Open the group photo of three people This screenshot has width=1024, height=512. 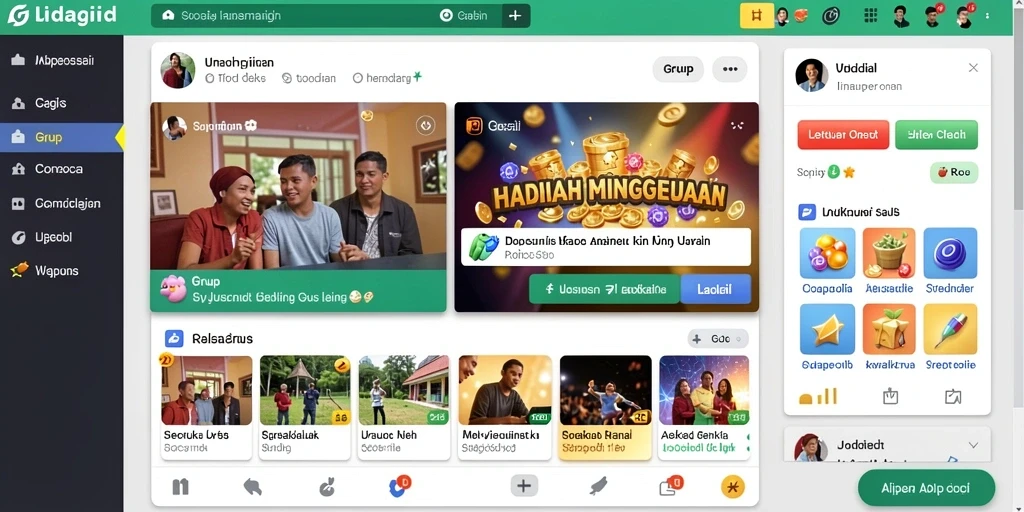click(x=298, y=186)
